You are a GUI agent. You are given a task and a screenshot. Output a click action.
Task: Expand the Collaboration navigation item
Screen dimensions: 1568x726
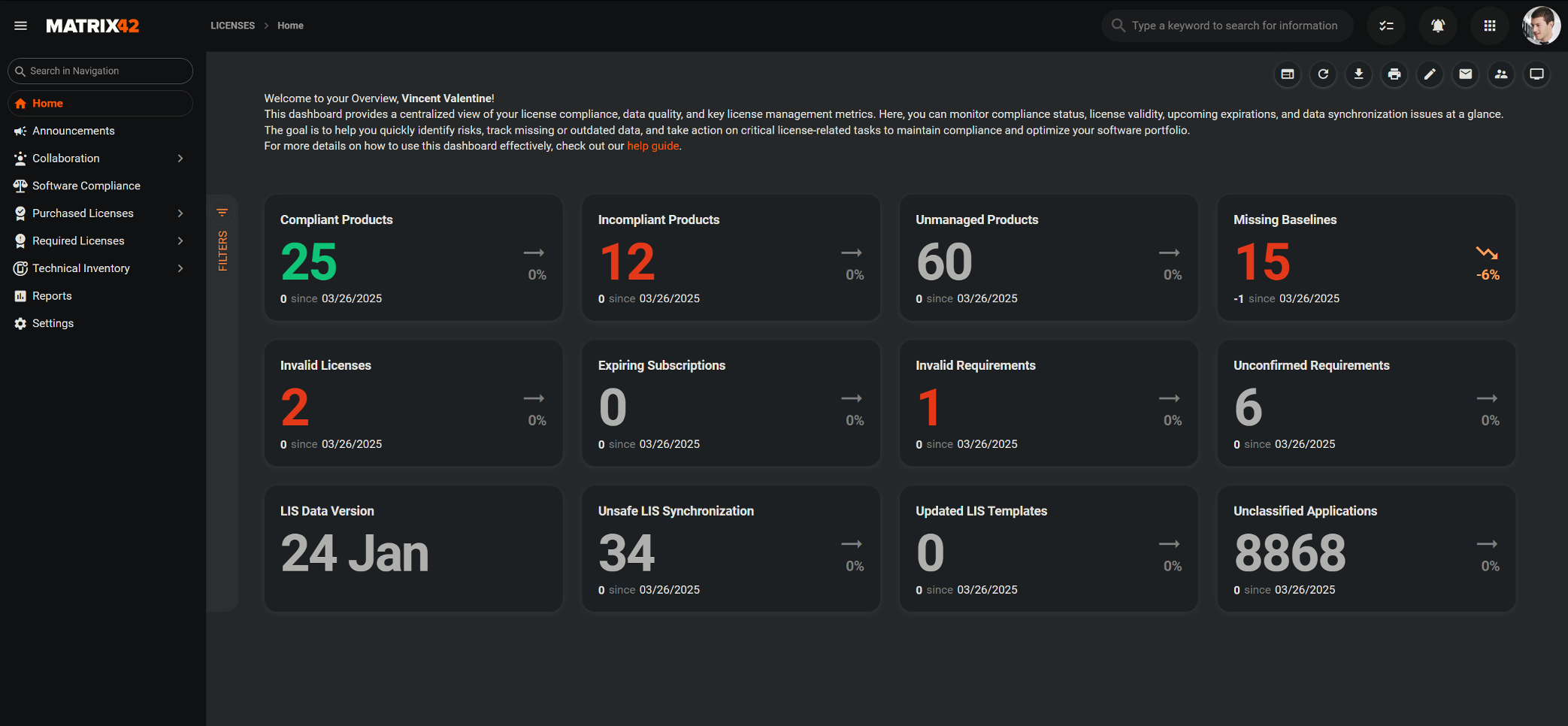(x=180, y=159)
